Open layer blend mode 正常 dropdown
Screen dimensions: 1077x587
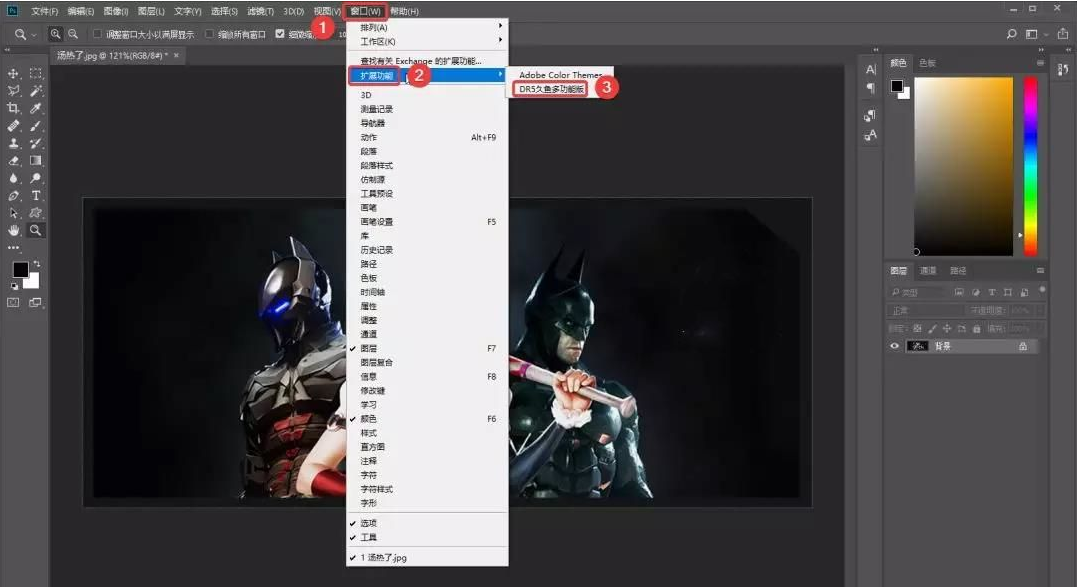coord(925,310)
